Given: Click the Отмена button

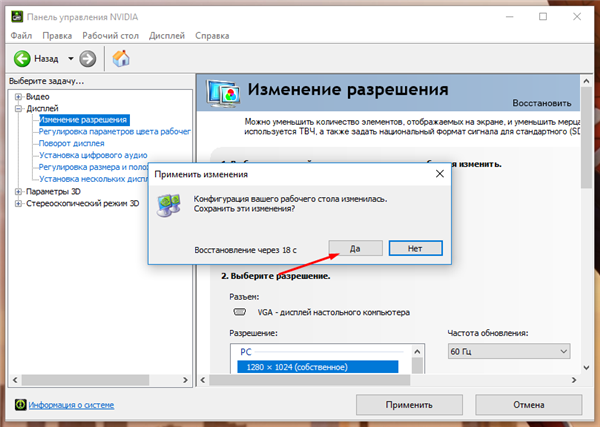Looking at the screenshot, I should coord(528,405).
